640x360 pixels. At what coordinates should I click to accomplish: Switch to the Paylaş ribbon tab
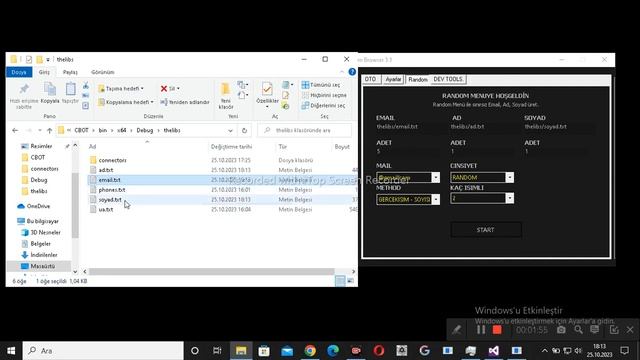[x=70, y=72]
